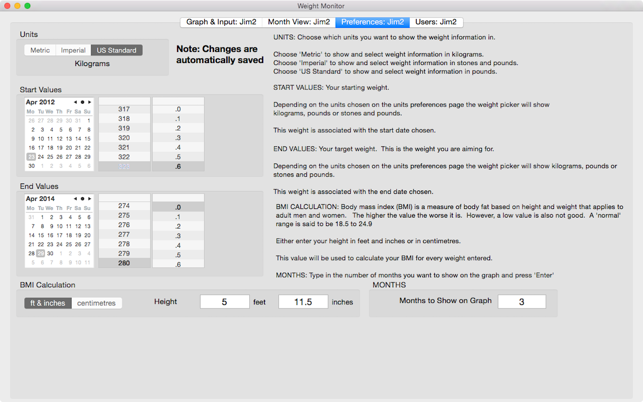This screenshot has width=643, height=402.
Task: Choose day 16 in Apr 2014 calendar
Action: pyautogui.click(x=50, y=235)
